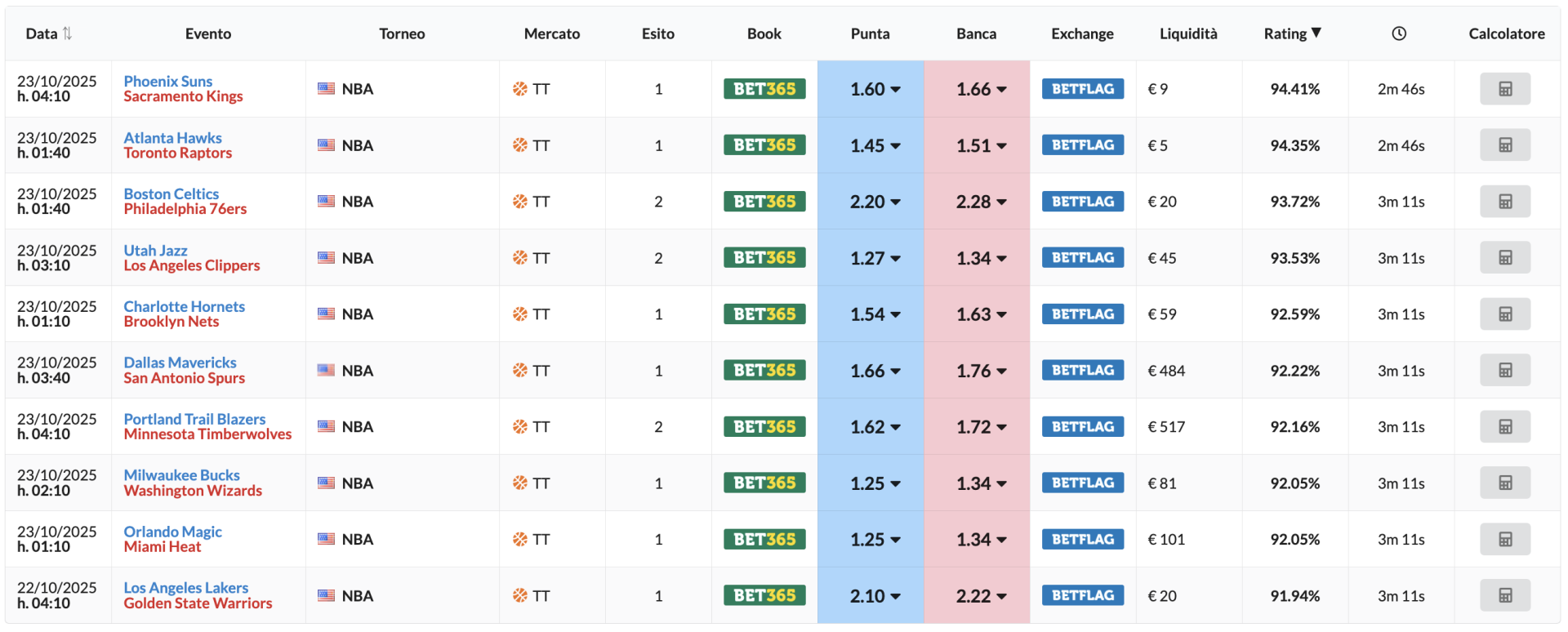This screenshot has height=632, width=1568.
Task: Click Betflag button in Milwaukee Bucks row
Action: pos(1082,483)
